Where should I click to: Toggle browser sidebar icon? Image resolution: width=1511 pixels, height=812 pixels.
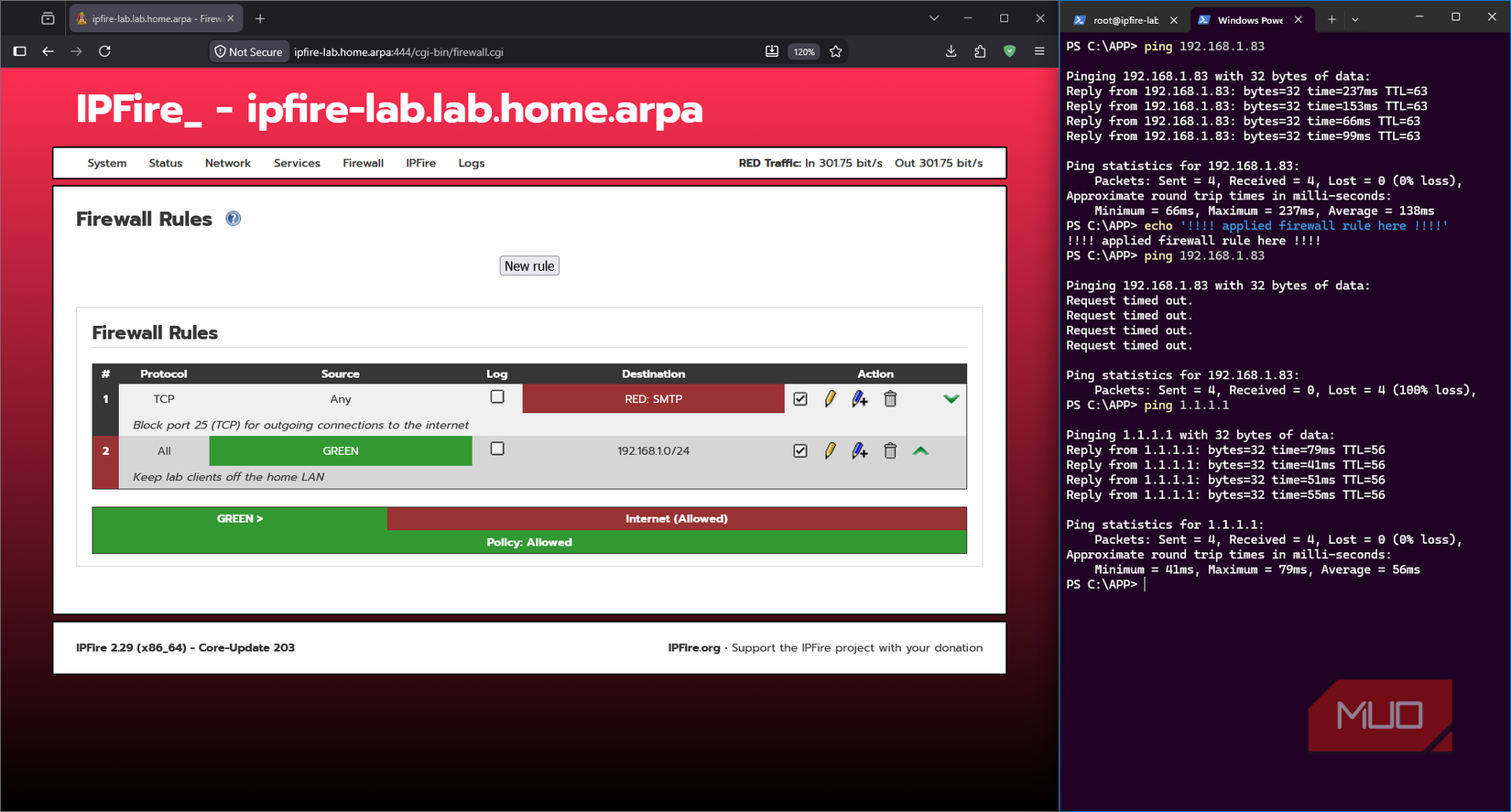click(19, 51)
